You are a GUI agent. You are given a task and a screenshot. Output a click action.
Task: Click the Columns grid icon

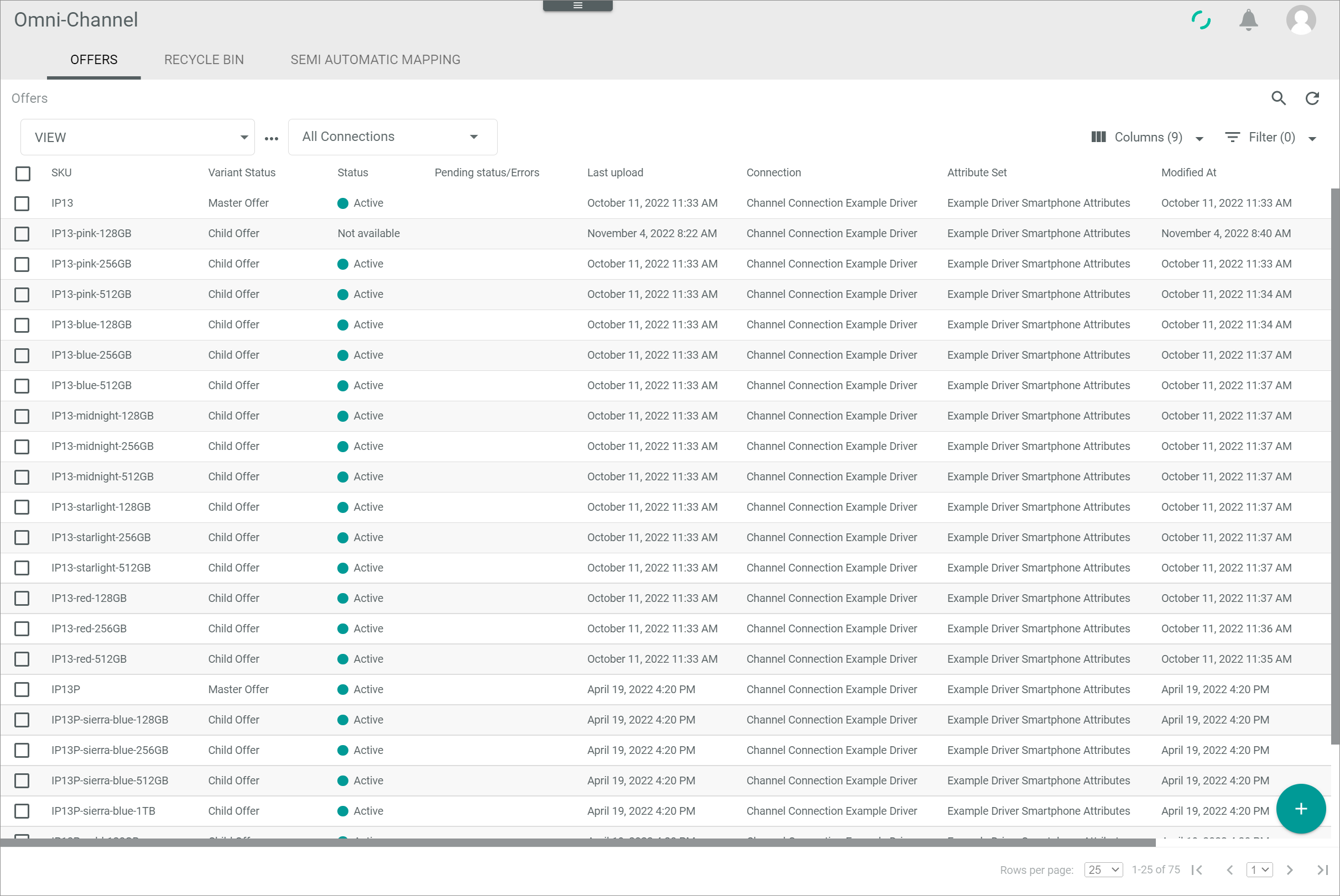click(1098, 137)
